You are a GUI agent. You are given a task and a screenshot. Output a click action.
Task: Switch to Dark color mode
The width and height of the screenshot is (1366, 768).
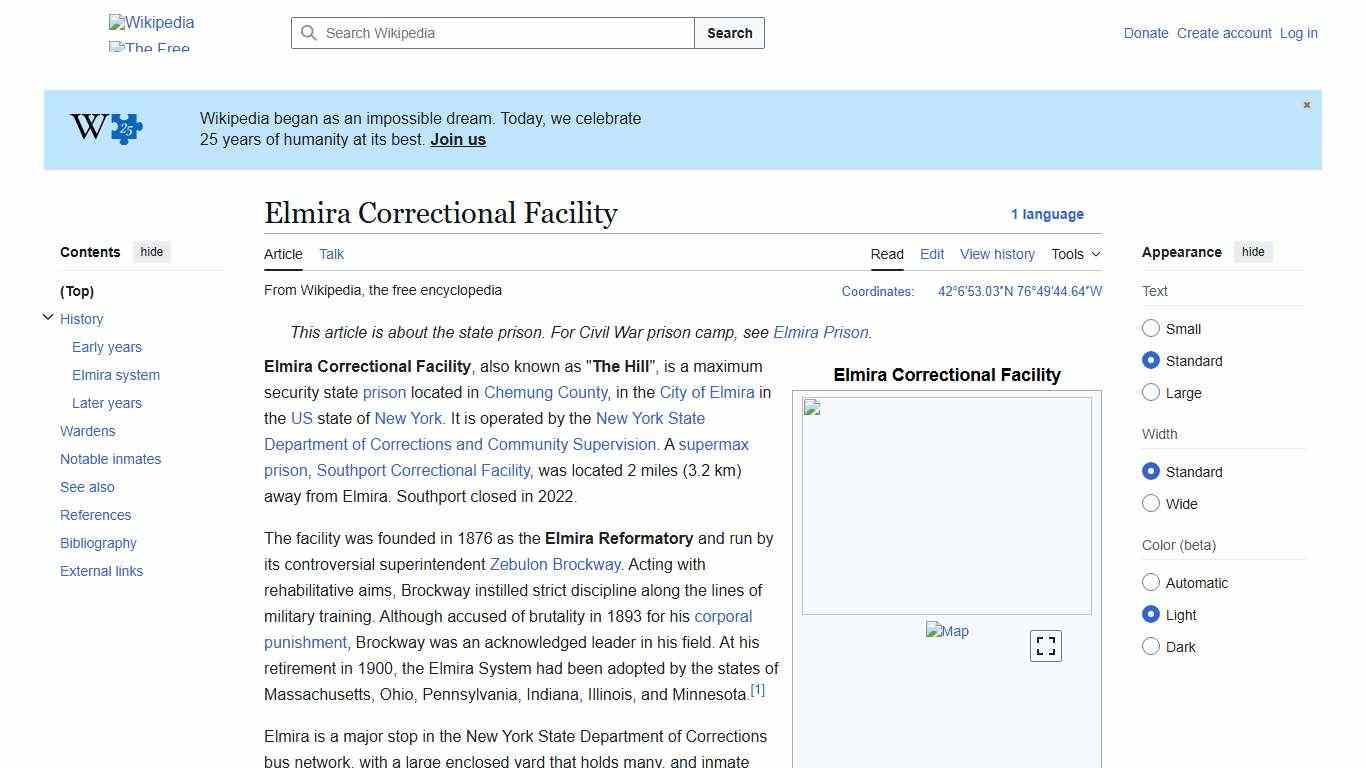1151,647
